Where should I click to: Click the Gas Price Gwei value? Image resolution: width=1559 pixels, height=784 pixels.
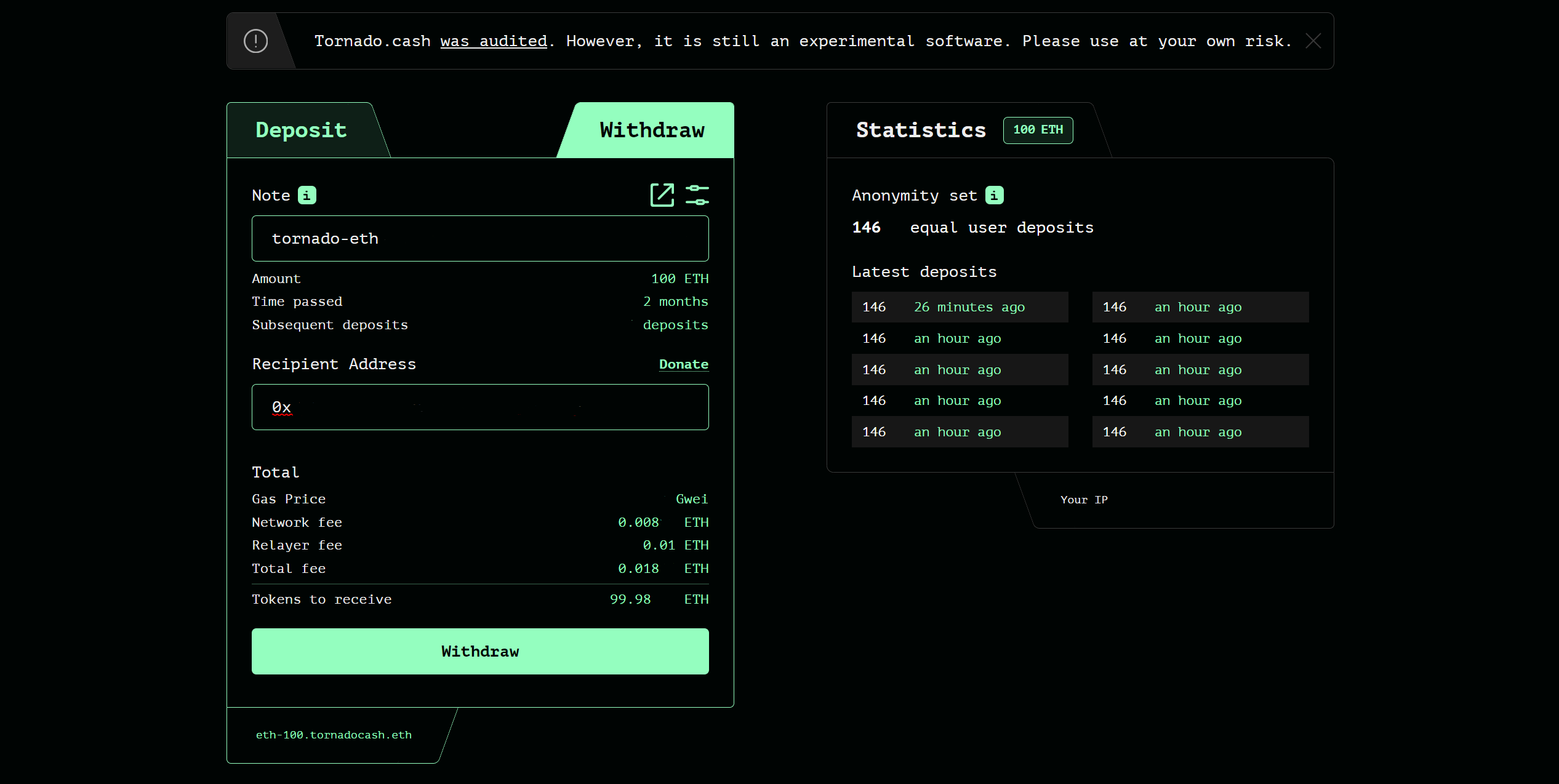click(691, 499)
